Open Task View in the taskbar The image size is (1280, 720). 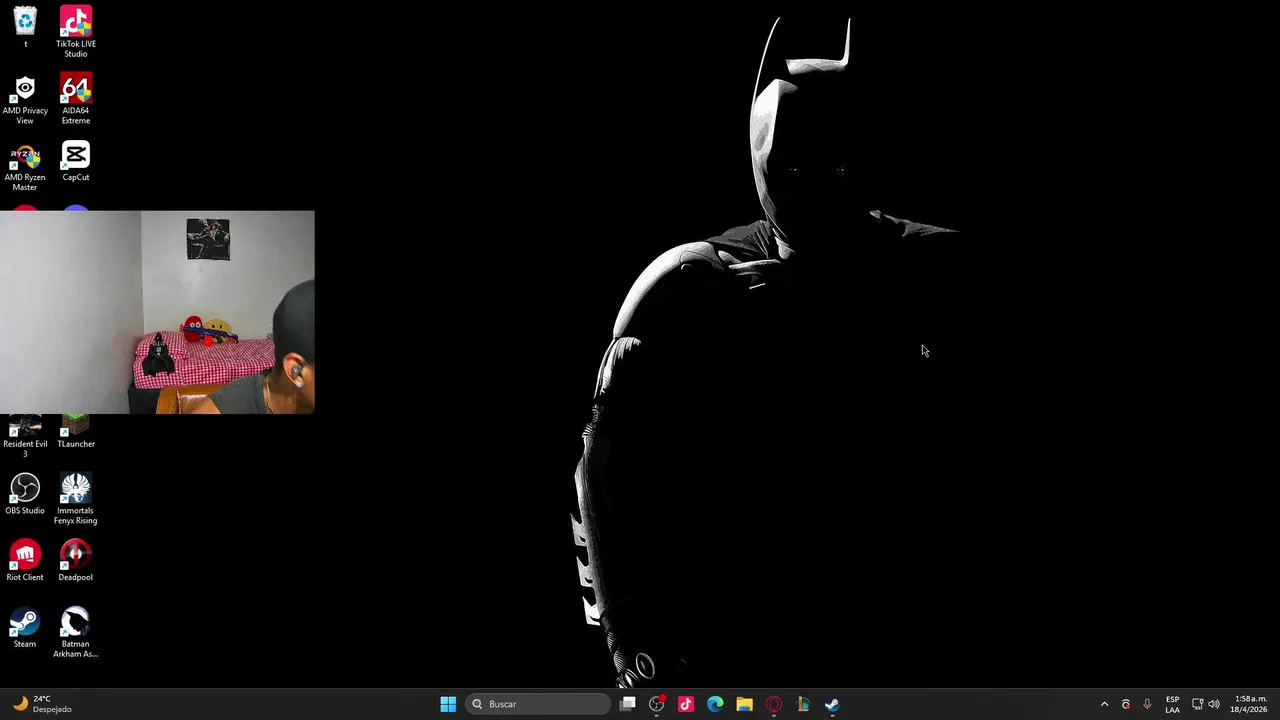(x=627, y=704)
